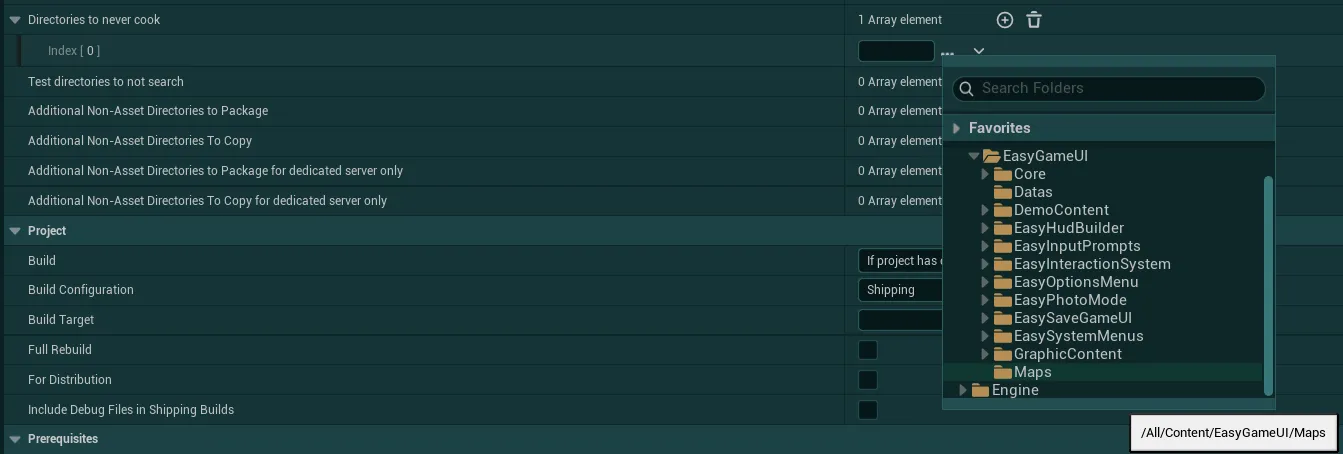The image size is (1343, 454).
Task: Select the GraphicContent folder
Action: (1068, 354)
